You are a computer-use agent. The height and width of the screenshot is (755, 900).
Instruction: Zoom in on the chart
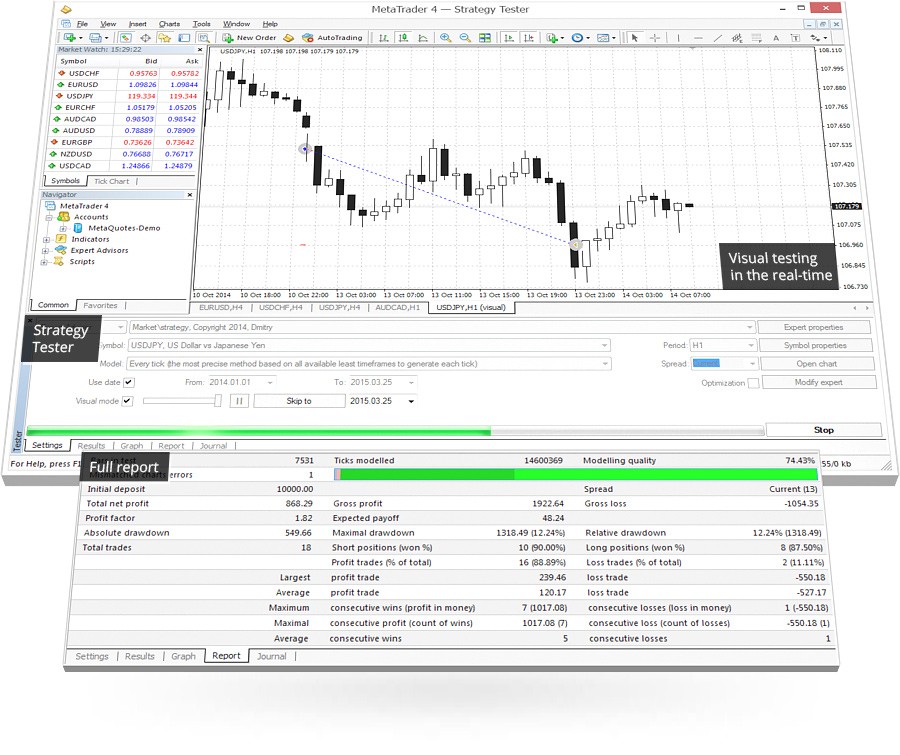[x=446, y=38]
